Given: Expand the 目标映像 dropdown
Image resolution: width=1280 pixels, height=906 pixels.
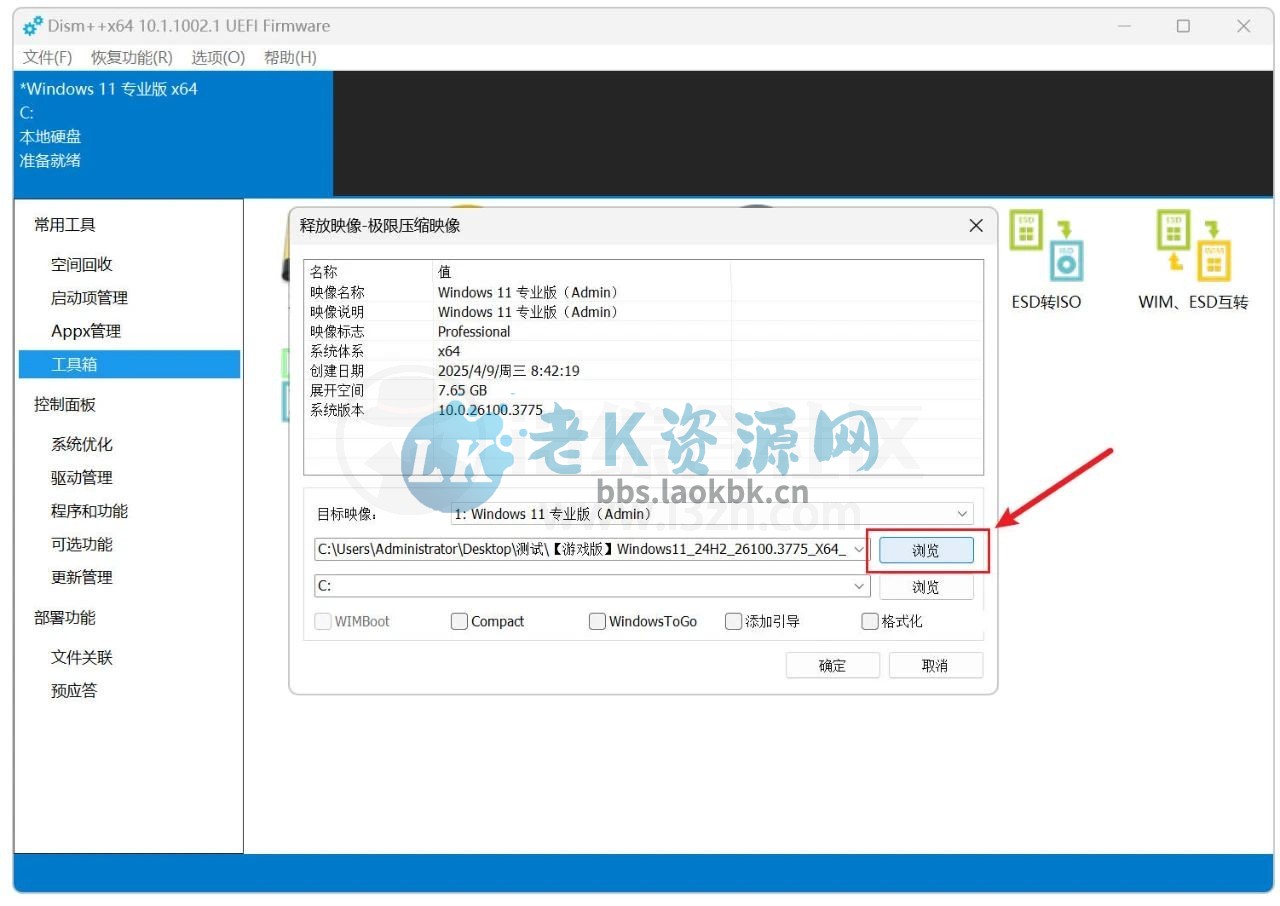Looking at the screenshot, I should [x=962, y=514].
